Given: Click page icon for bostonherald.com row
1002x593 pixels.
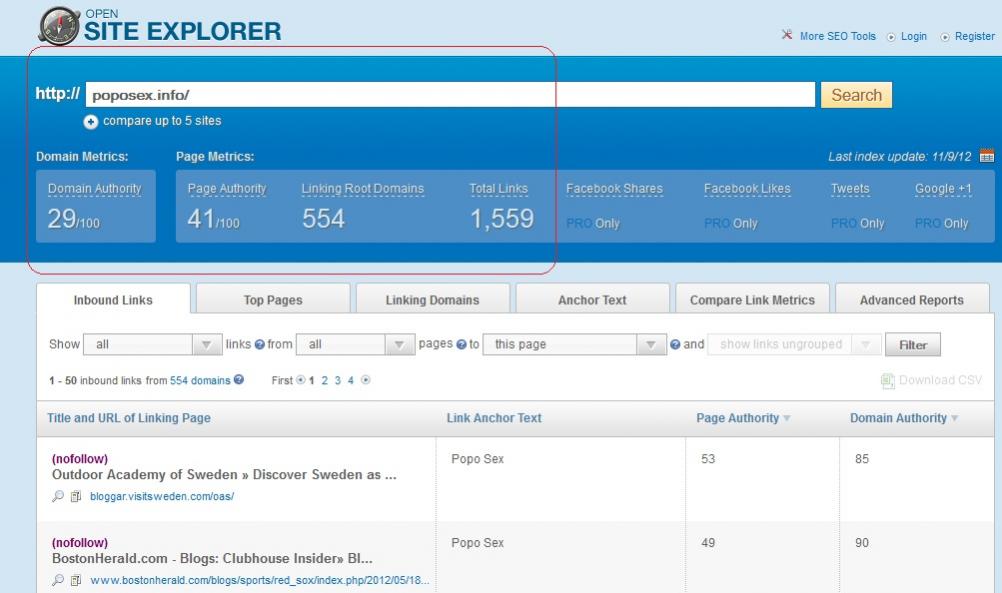Looking at the screenshot, I should tap(75, 580).
